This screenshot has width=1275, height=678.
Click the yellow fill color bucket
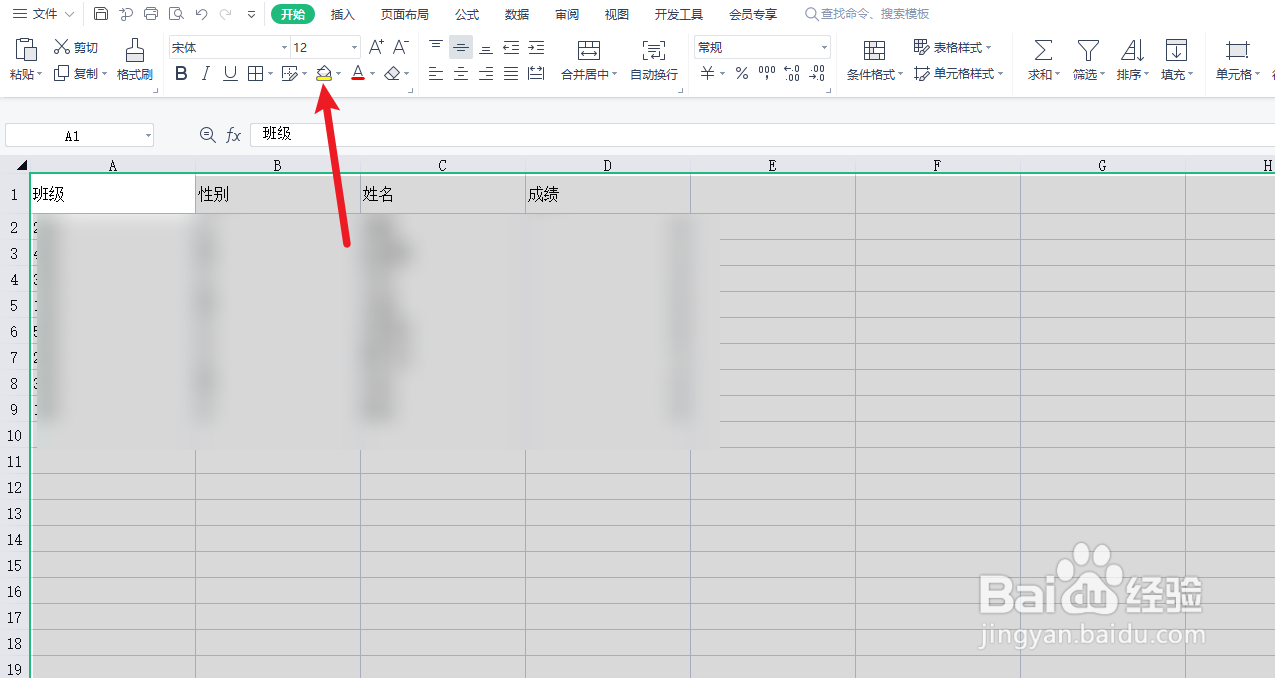coord(324,73)
